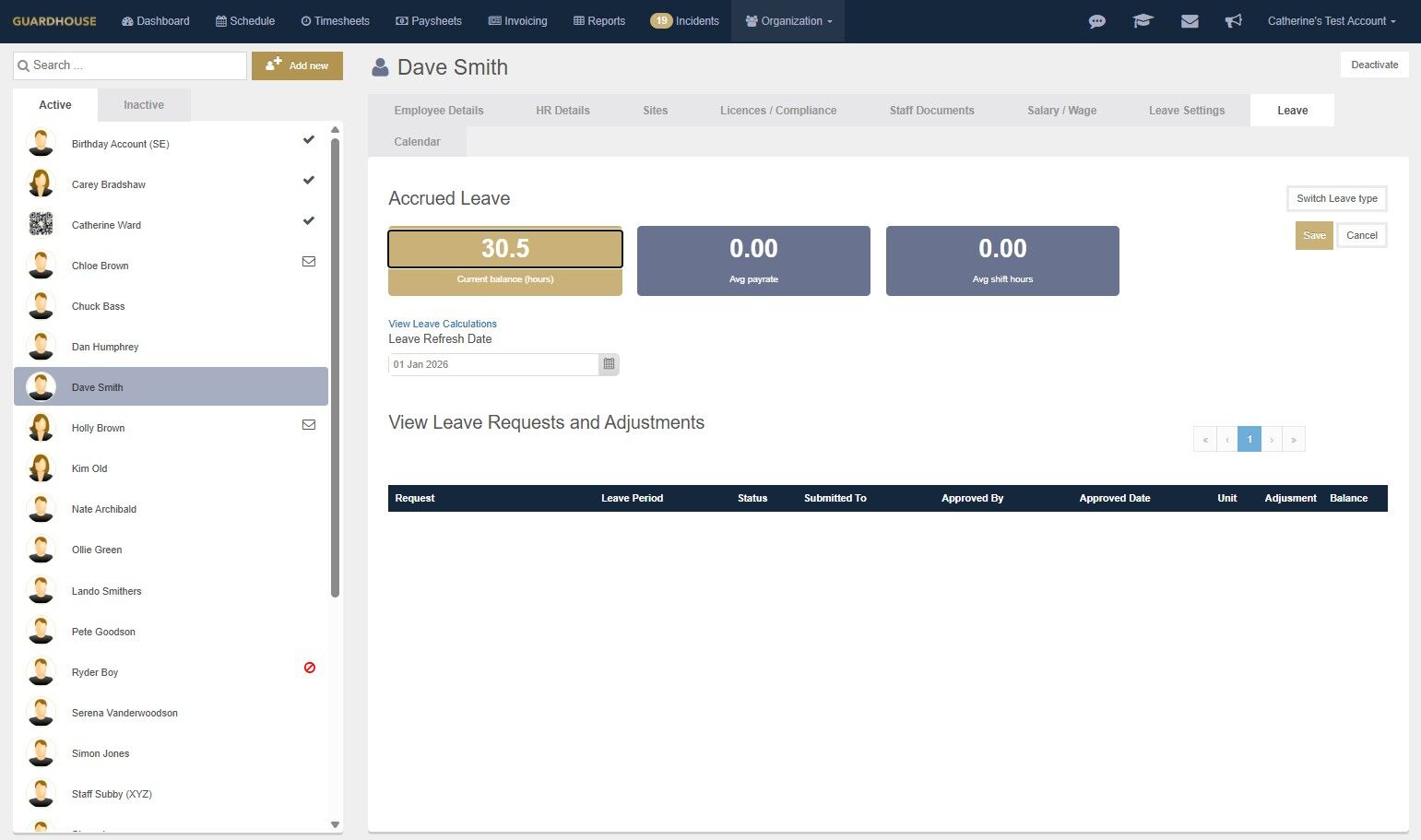Open the Staff Documents tab
Screen dimensions: 1421x840
931,111
